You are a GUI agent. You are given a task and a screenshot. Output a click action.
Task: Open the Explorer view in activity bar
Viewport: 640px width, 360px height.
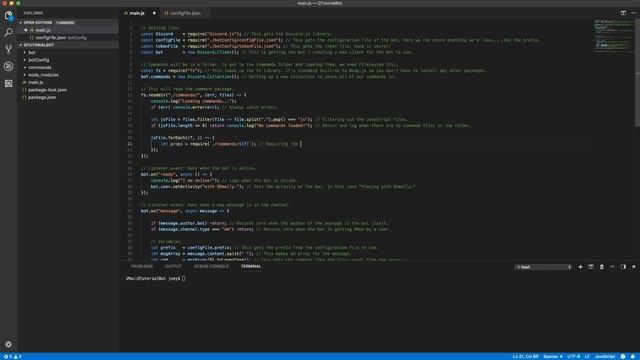click(x=9, y=16)
